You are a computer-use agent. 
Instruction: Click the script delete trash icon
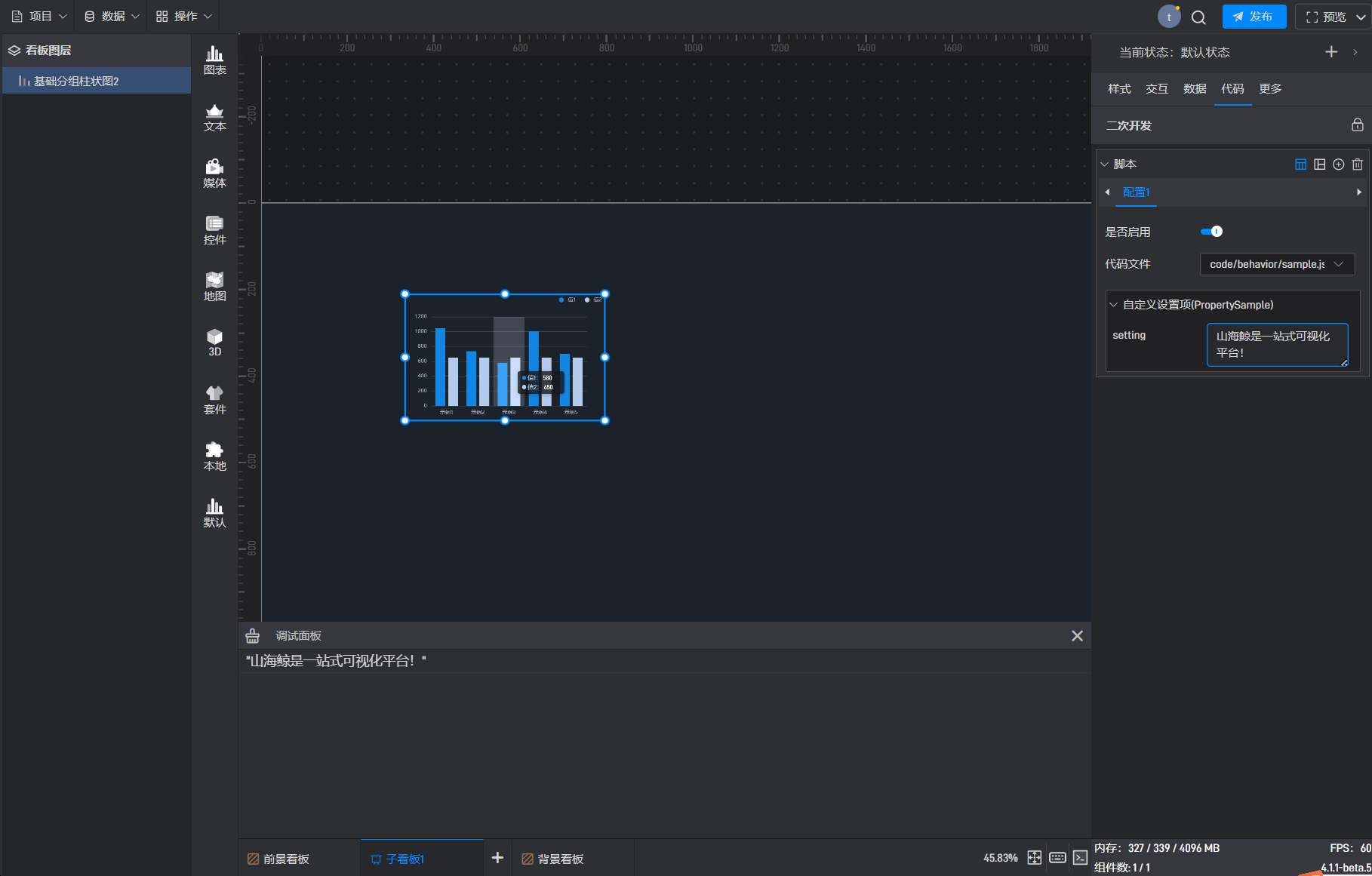click(1357, 164)
